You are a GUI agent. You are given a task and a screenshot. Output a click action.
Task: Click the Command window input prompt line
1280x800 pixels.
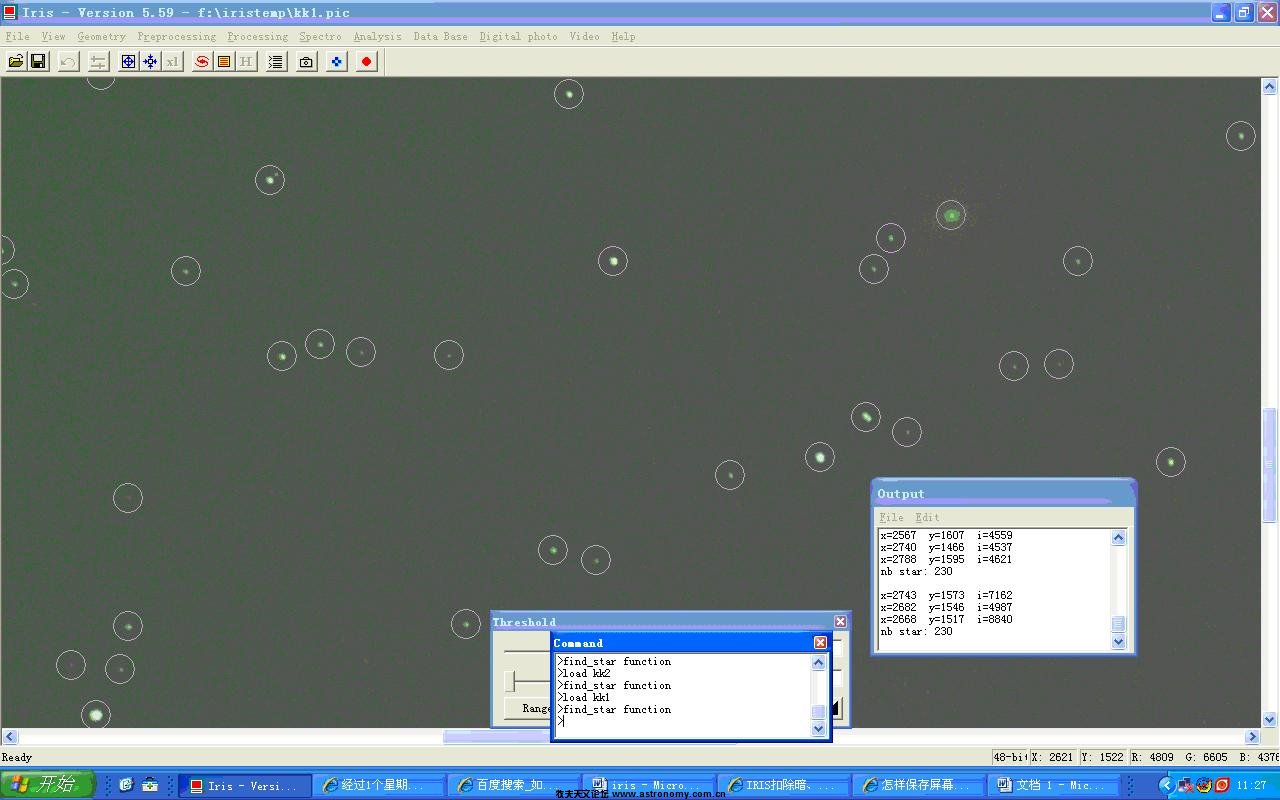683,721
